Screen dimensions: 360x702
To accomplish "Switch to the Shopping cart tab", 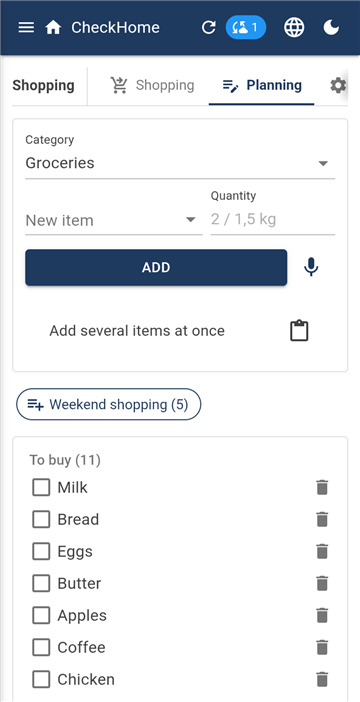I will pos(152,85).
